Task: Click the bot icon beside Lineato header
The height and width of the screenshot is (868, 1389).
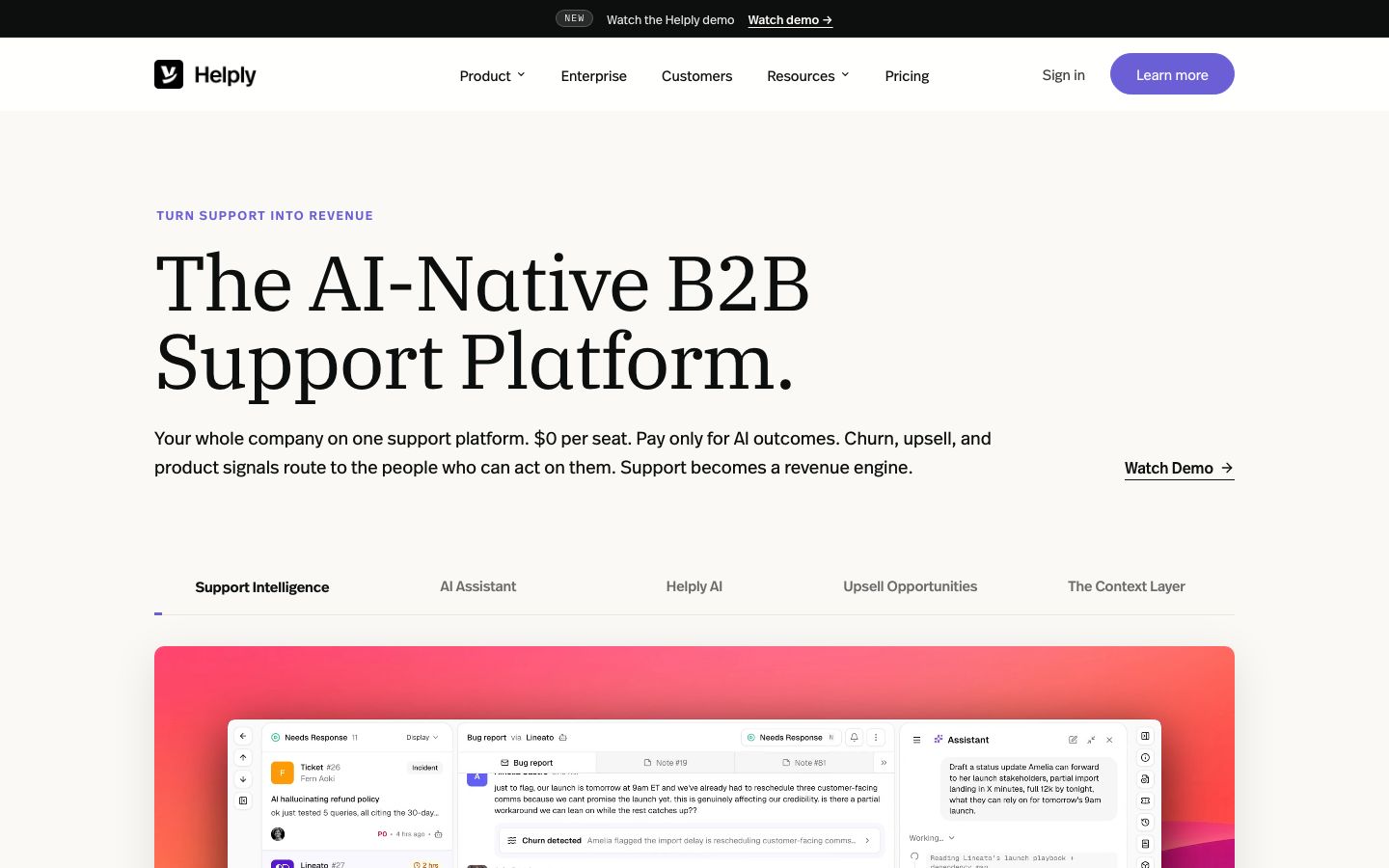Action: point(563,738)
